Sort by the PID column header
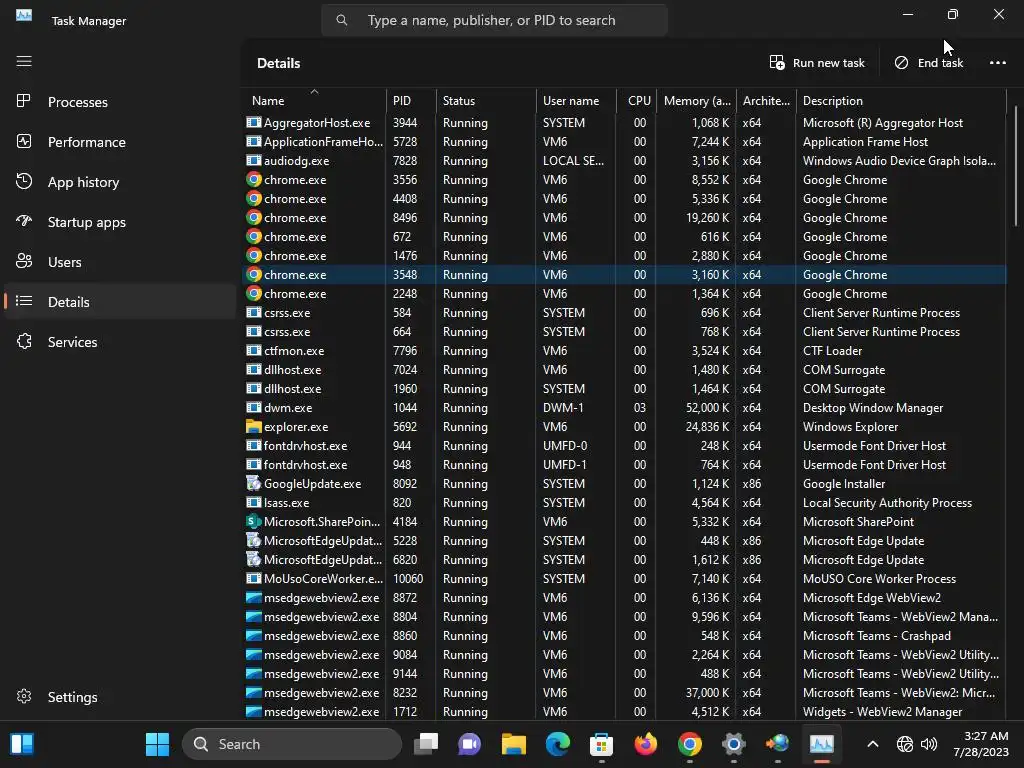1024x768 pixels. pos(411,100)
